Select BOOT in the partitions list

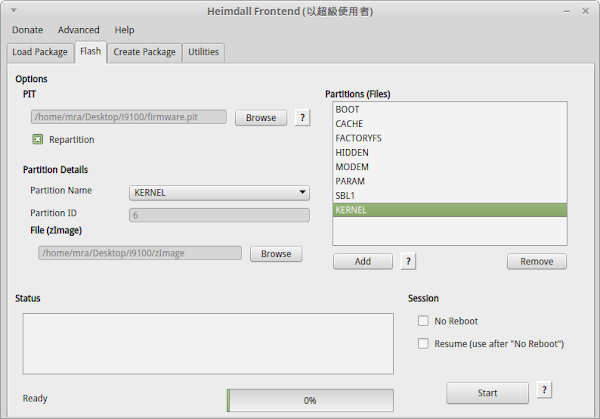click(450, 109)
